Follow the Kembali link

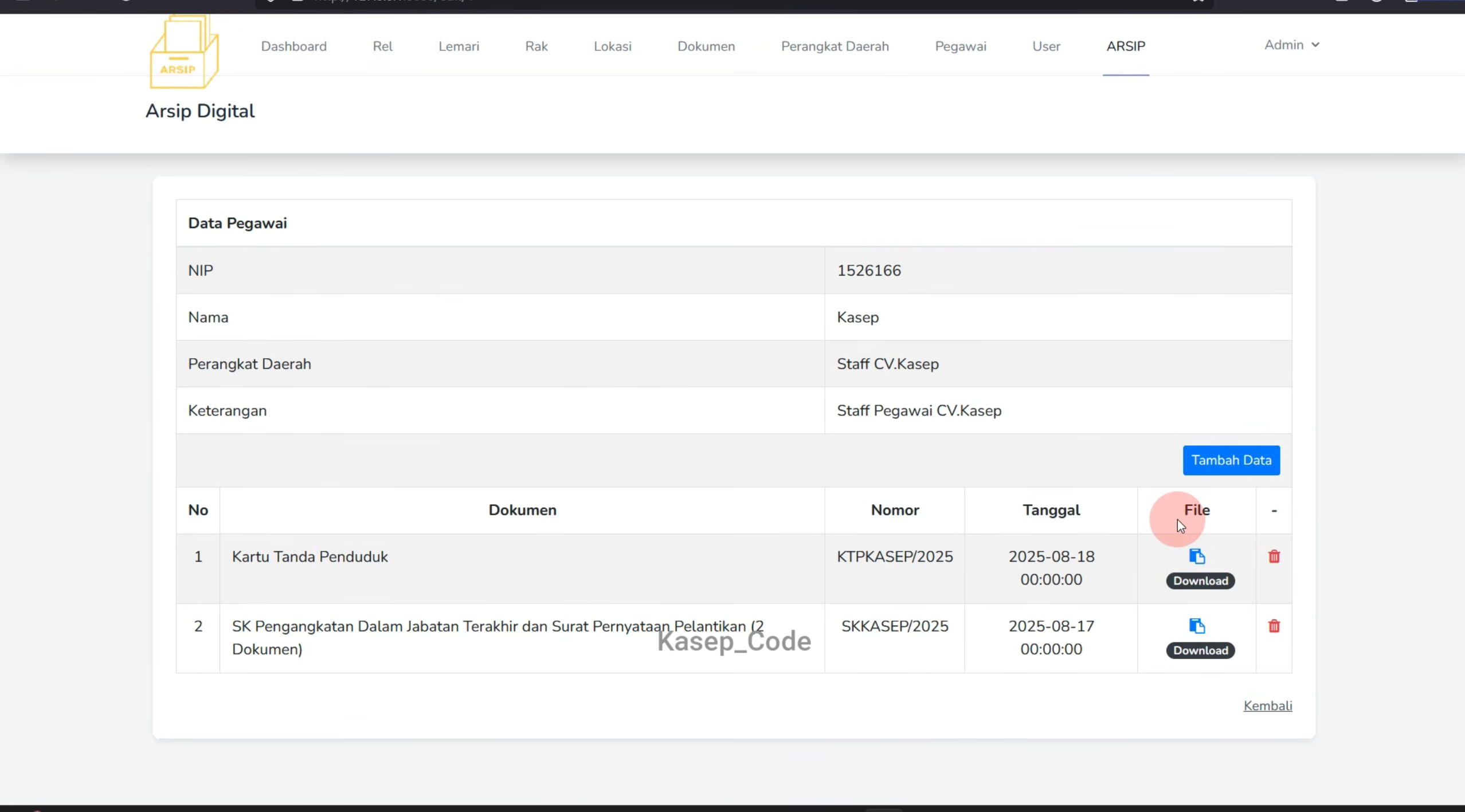coord(1267,705)
